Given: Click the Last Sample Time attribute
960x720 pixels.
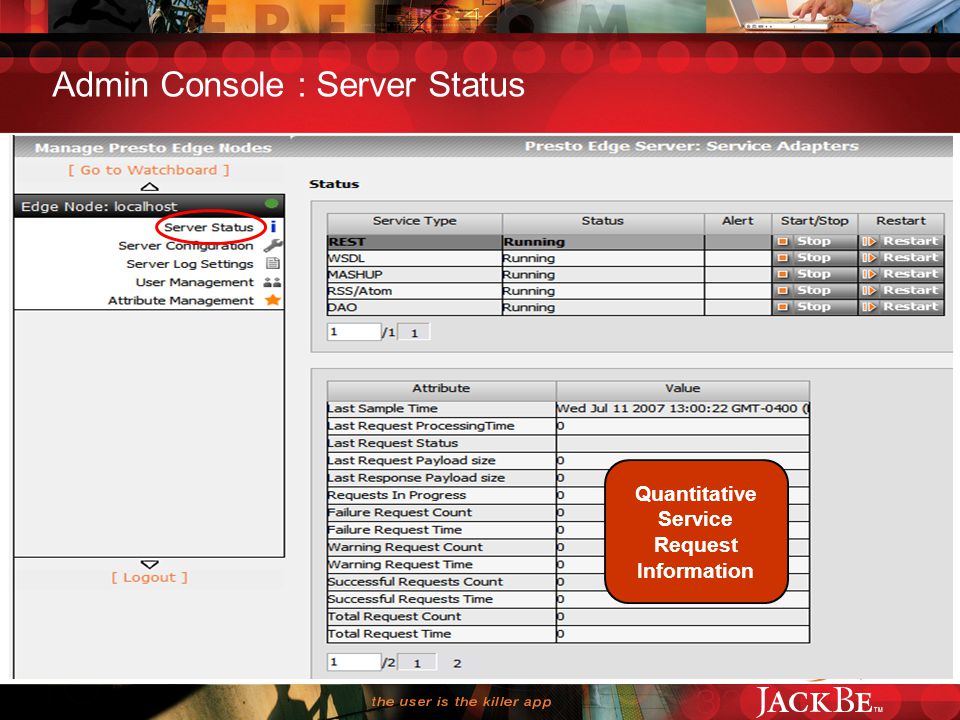Looking at the screenshot, I should pos(382,408).
